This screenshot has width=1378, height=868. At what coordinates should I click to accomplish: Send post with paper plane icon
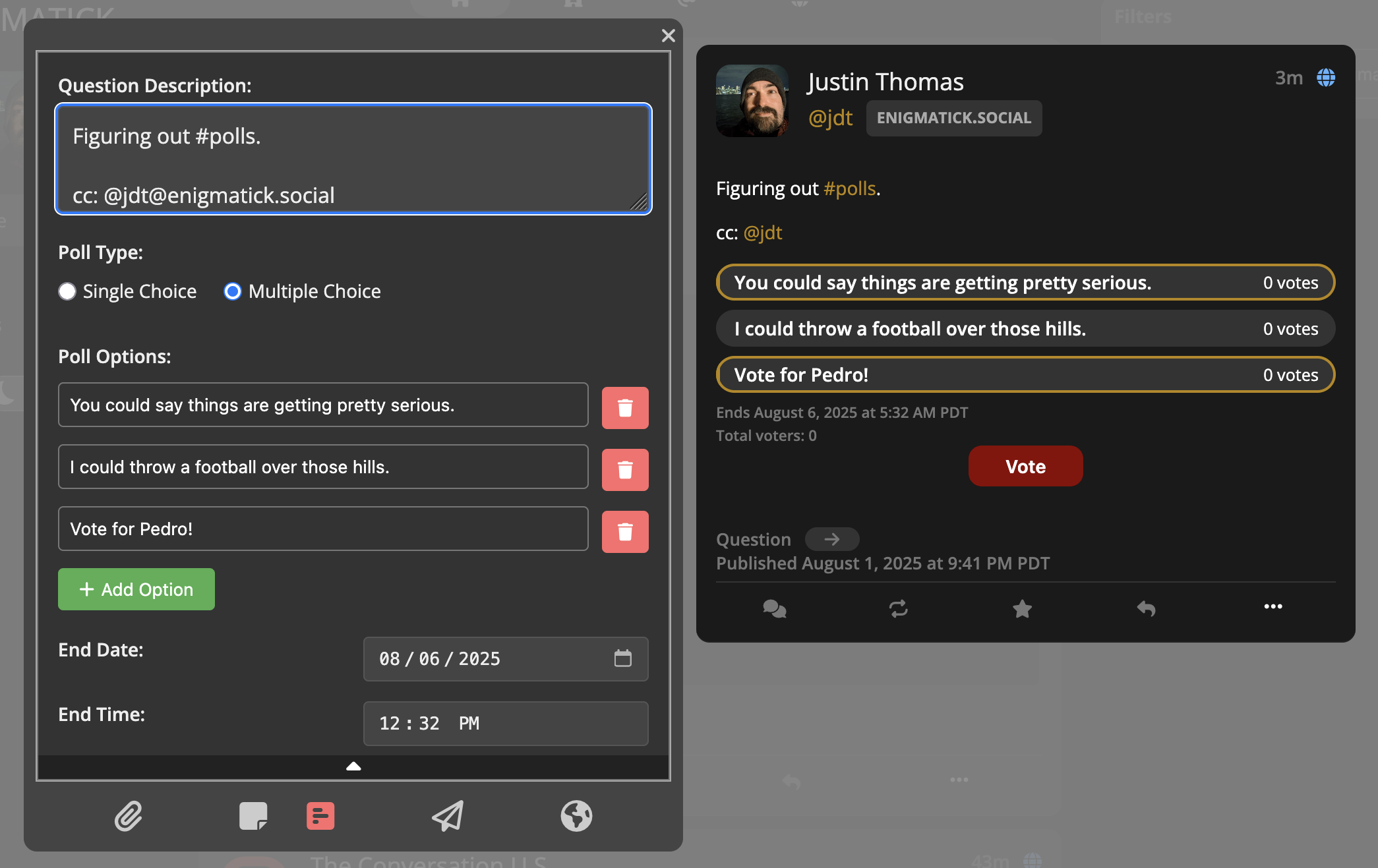coord(448,816)
